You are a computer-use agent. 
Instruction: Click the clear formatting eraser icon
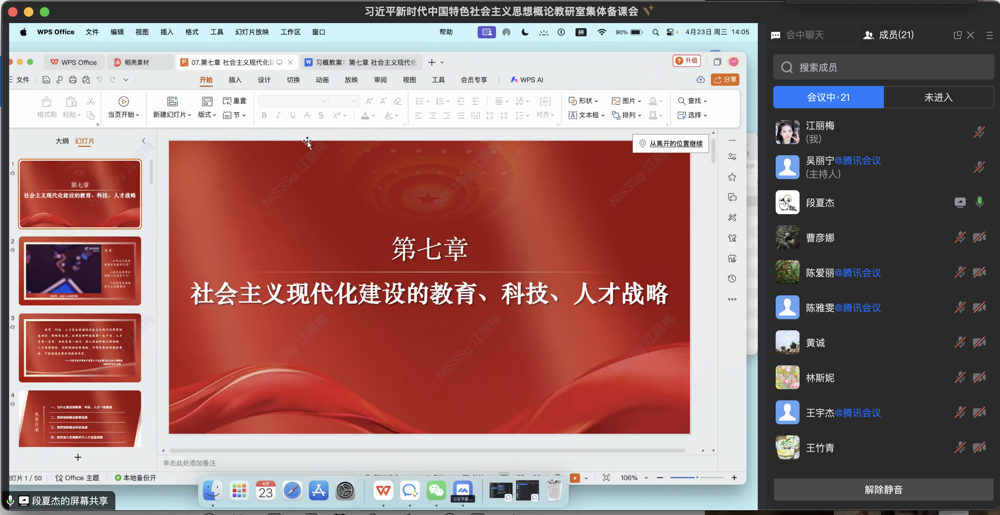click(x=397, y=101)
